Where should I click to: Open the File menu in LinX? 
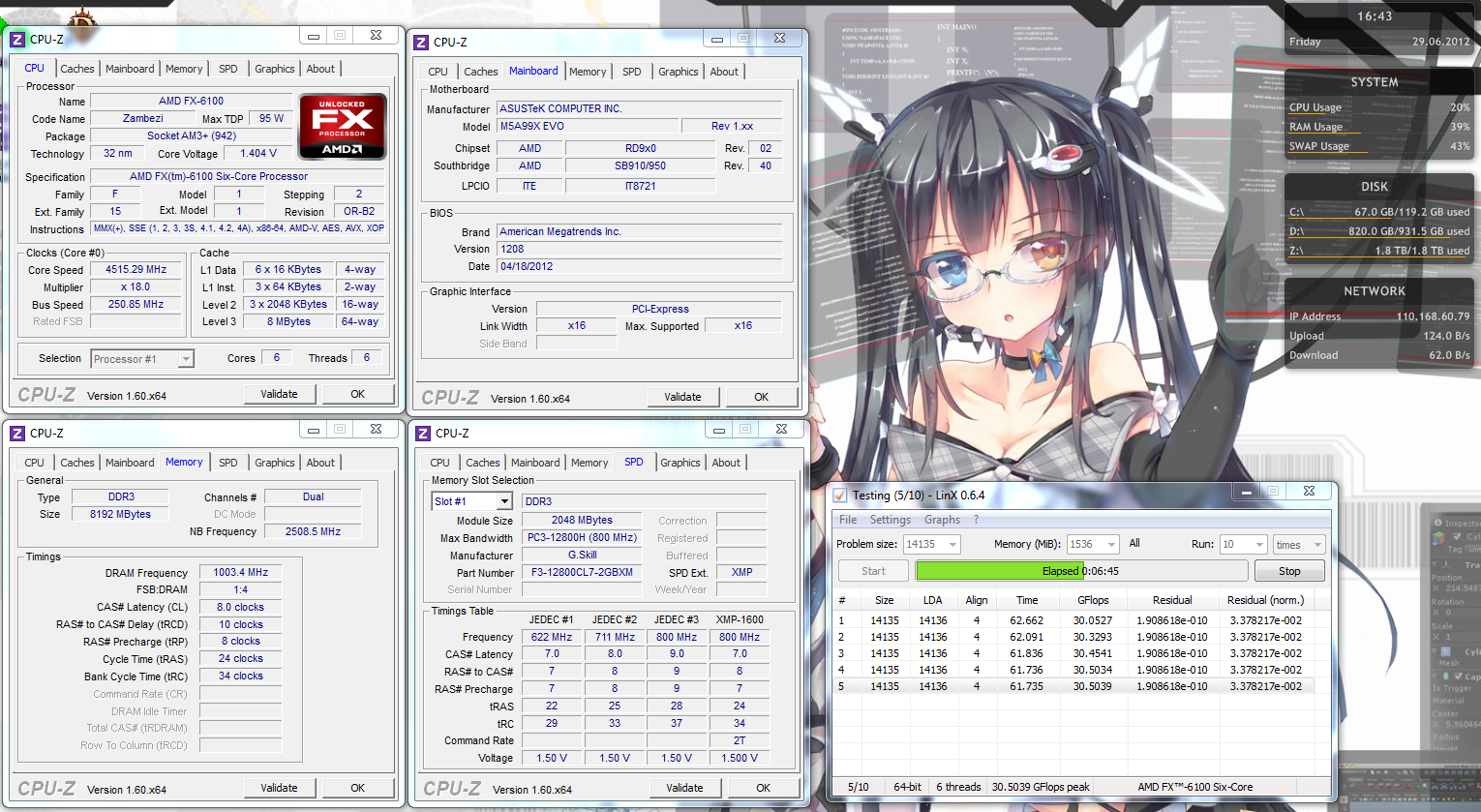(848, 520)
